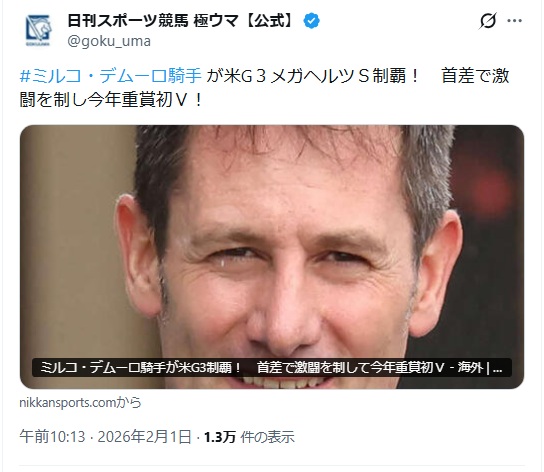Click the truncated ellipsis in the card headline
The width and height of the screenshot is (544, 472).
(498, 369)
